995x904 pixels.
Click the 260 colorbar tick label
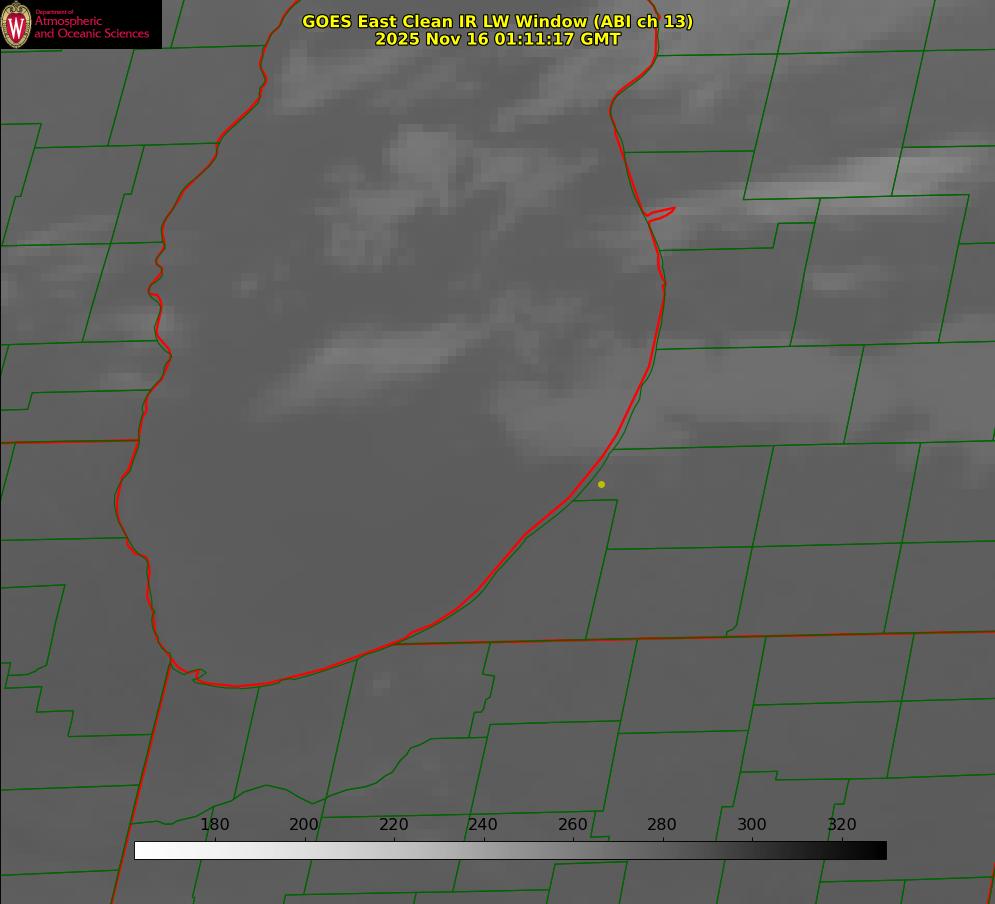click(x=573, y=825)
